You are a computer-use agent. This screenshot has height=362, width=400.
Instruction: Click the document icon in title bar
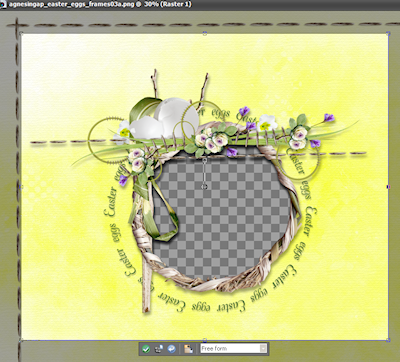click(3, 5)
